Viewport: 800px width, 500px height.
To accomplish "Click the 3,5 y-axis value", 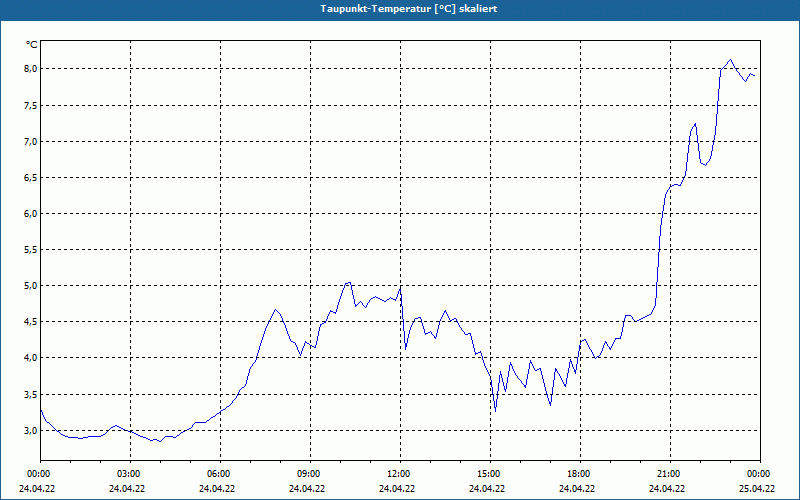I will click(x=31, y=394).
